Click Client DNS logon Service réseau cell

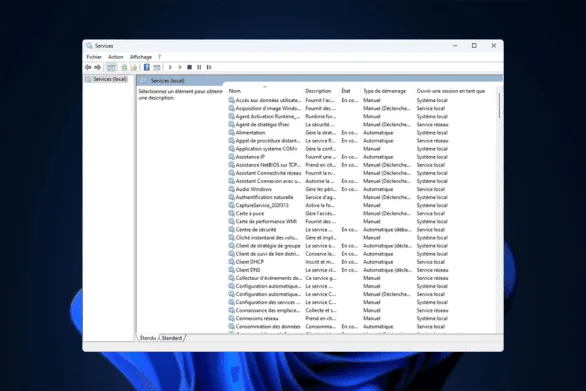coord(432,270)
